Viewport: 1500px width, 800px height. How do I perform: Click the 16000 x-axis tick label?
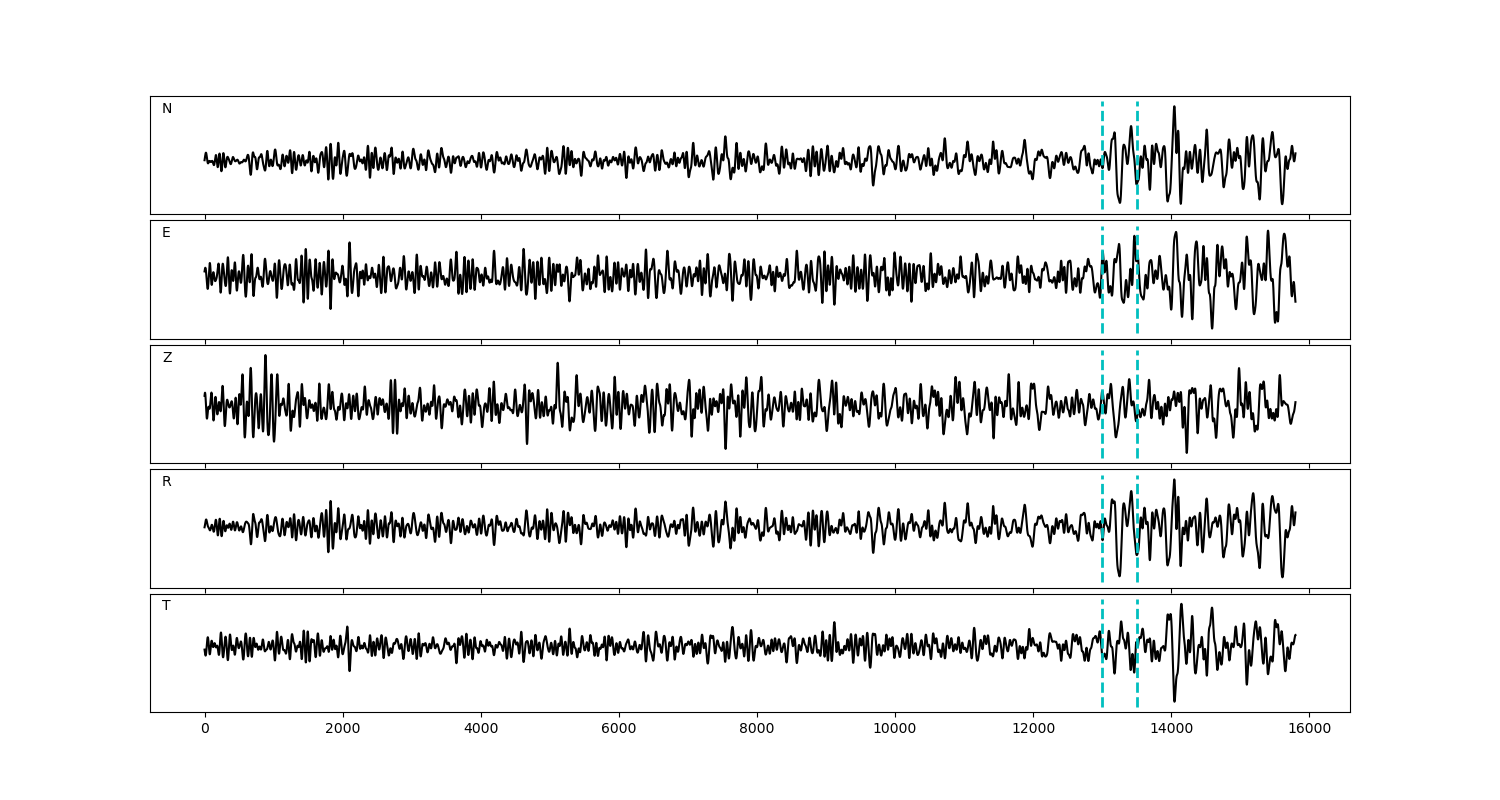(1309, 729)
